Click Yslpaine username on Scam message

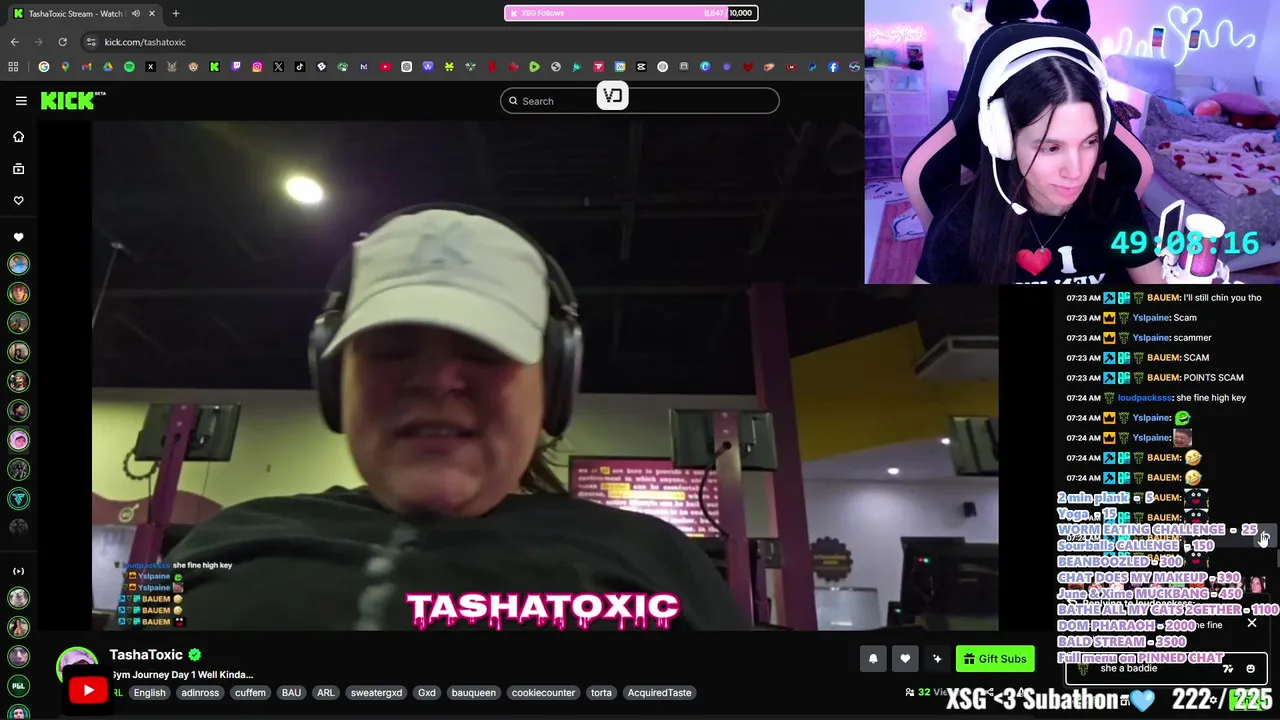coord(1150,318)
